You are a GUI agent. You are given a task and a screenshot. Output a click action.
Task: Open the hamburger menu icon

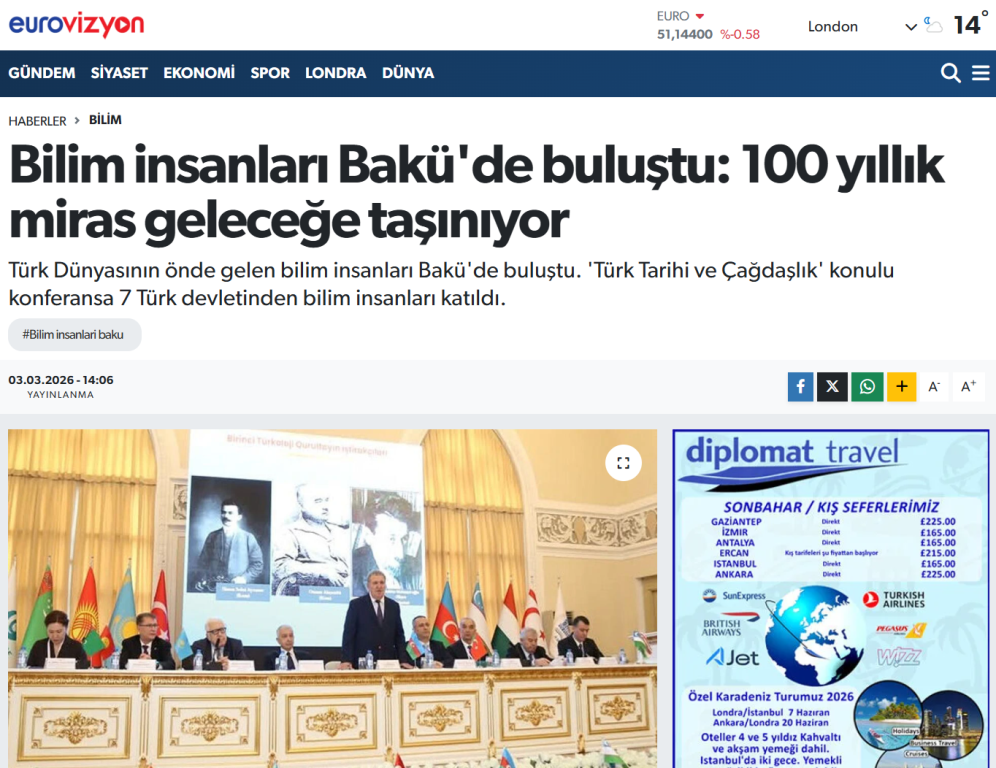[x=981, y=73]
